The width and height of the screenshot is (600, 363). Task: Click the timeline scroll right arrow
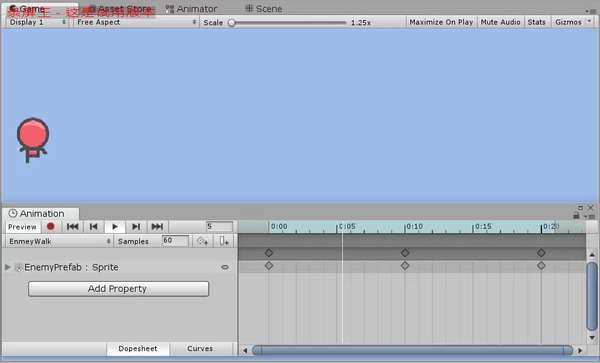pos(580,350)
